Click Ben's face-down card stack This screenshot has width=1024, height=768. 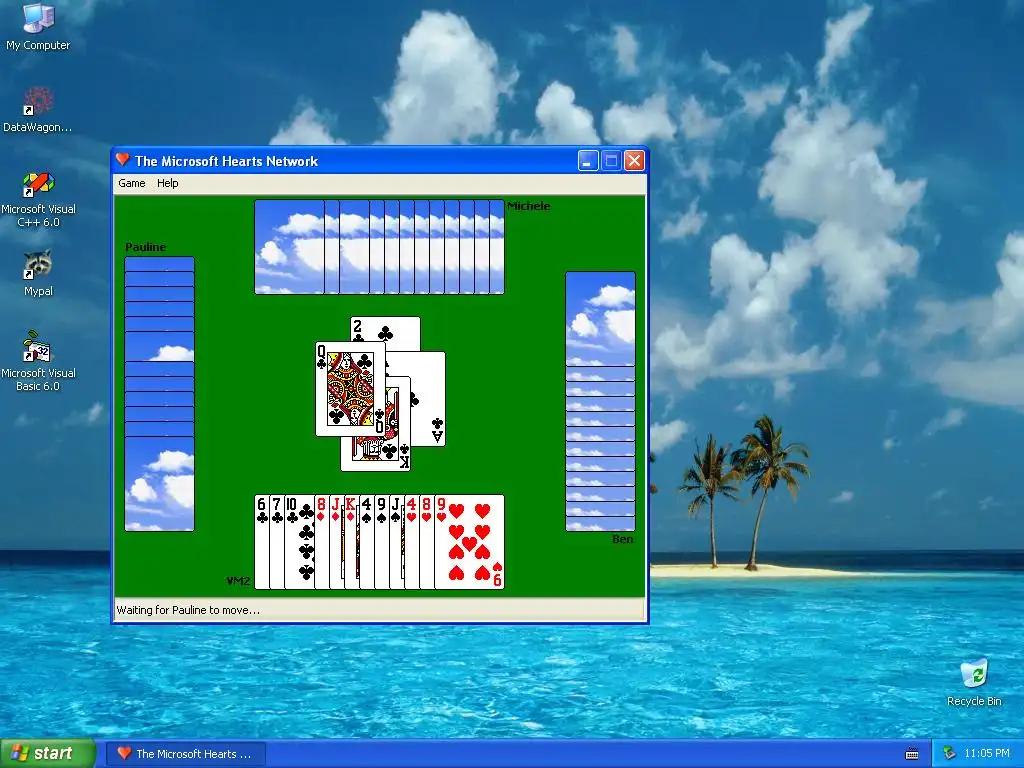click(600, 402)
